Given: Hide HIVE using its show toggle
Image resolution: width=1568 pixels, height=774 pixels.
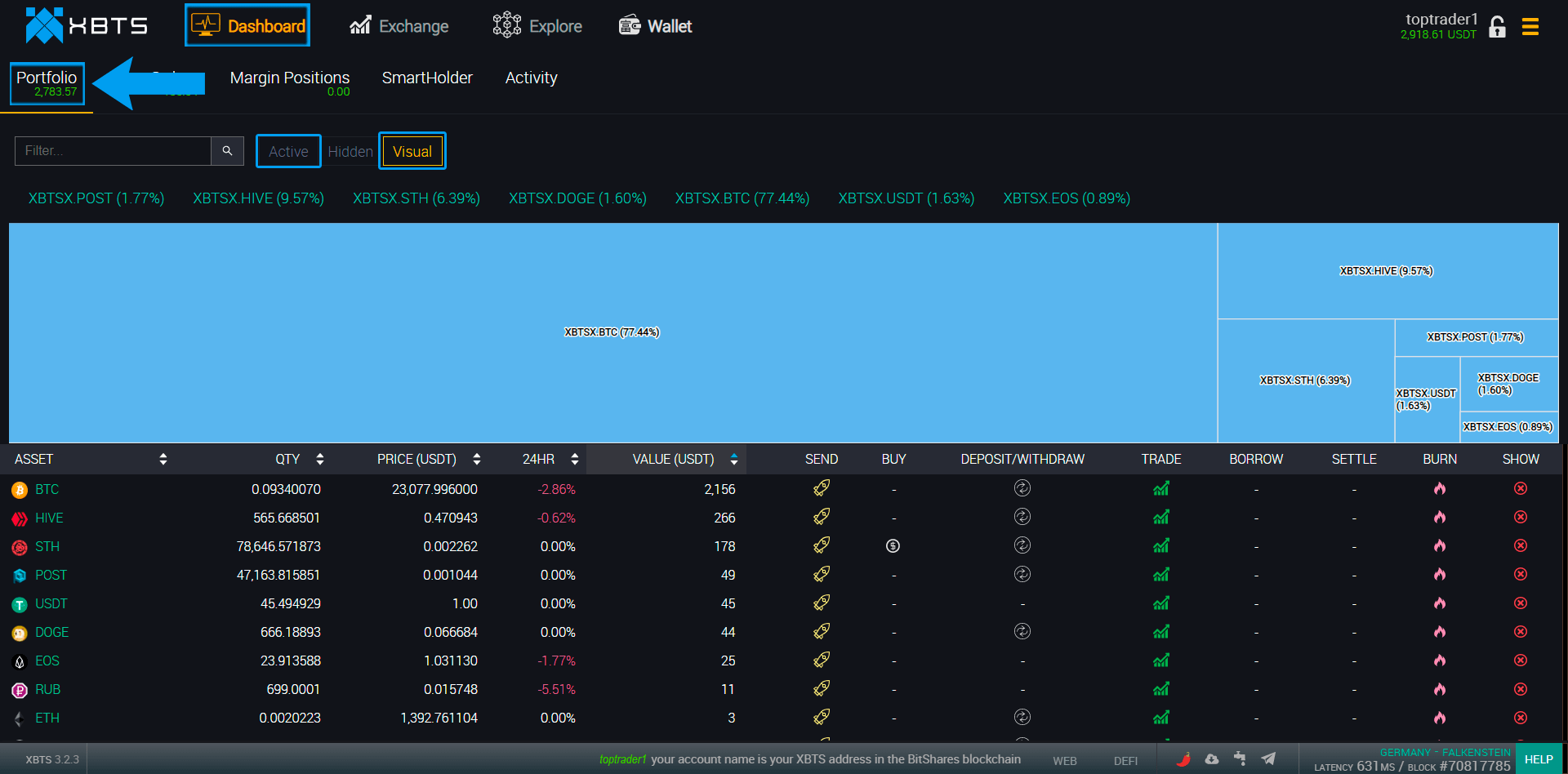Looking at the screenshot, I should pos(1521,517).
